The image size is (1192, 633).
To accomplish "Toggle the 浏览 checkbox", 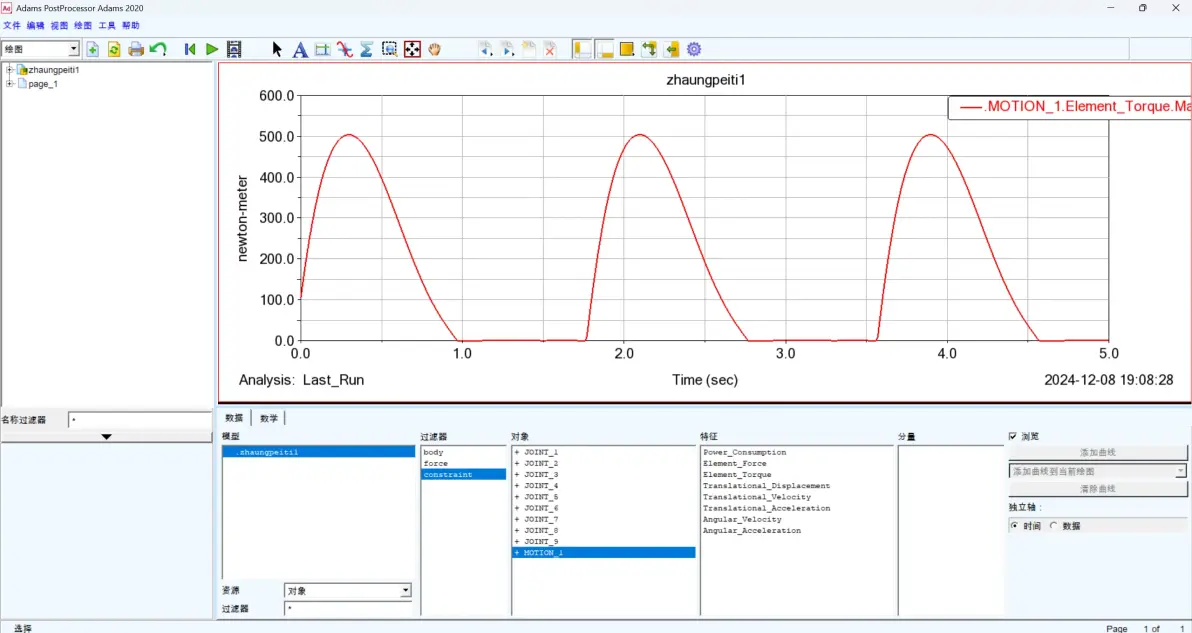I will [x=1013, y=436].
